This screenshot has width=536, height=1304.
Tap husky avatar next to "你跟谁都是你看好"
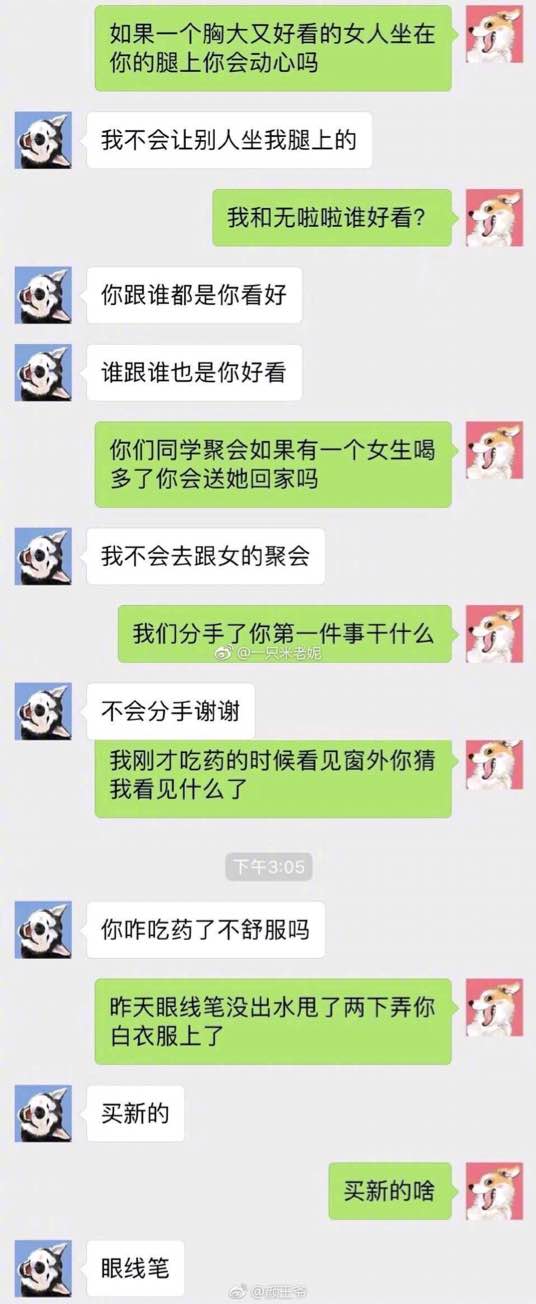[x=43, y=295]
